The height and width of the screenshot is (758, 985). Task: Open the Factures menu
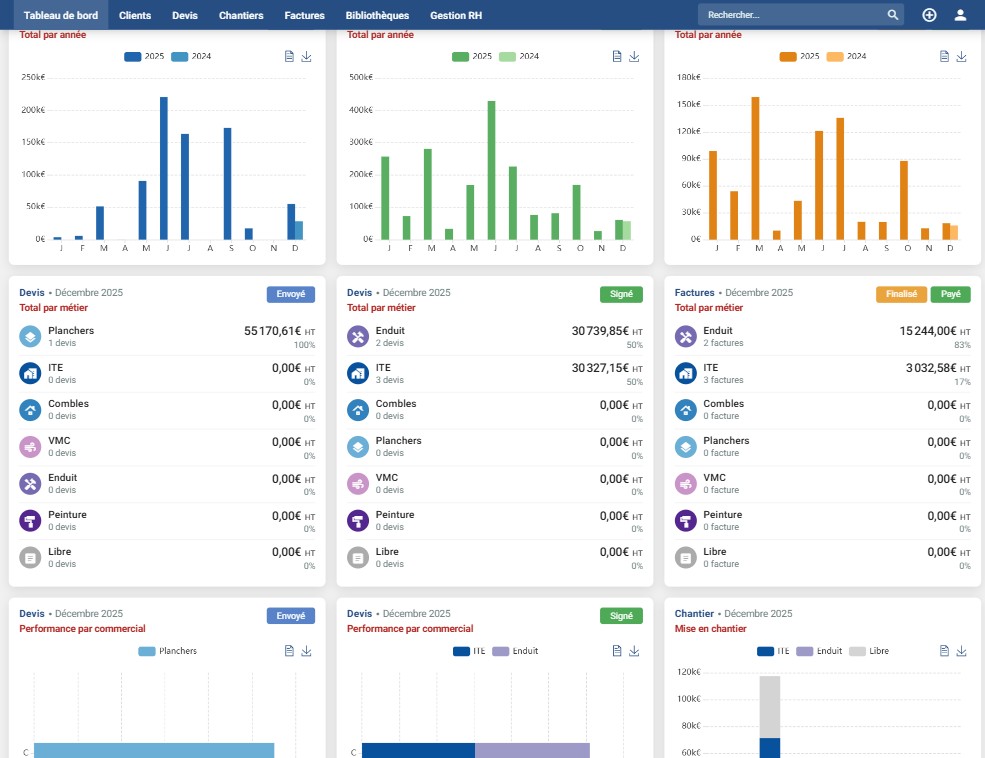pyautogui.click(x=304, y=15)
